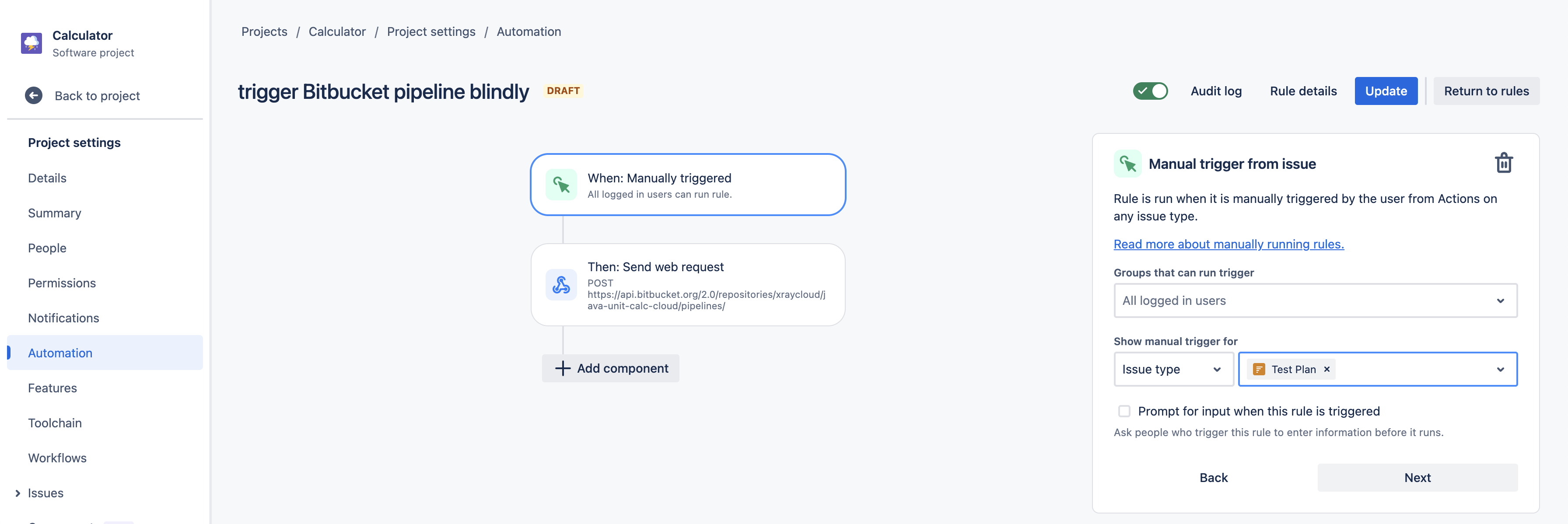Click the Update button

[x=1386, y=91]
